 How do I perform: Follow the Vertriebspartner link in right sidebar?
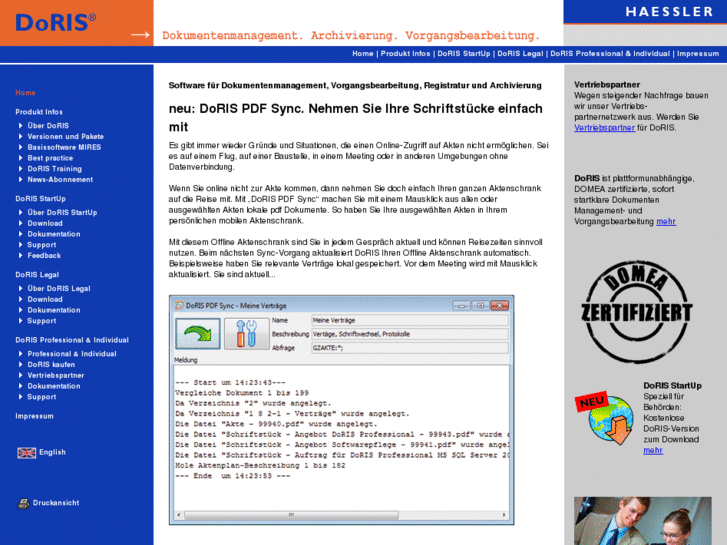click(x=604, y=128)
